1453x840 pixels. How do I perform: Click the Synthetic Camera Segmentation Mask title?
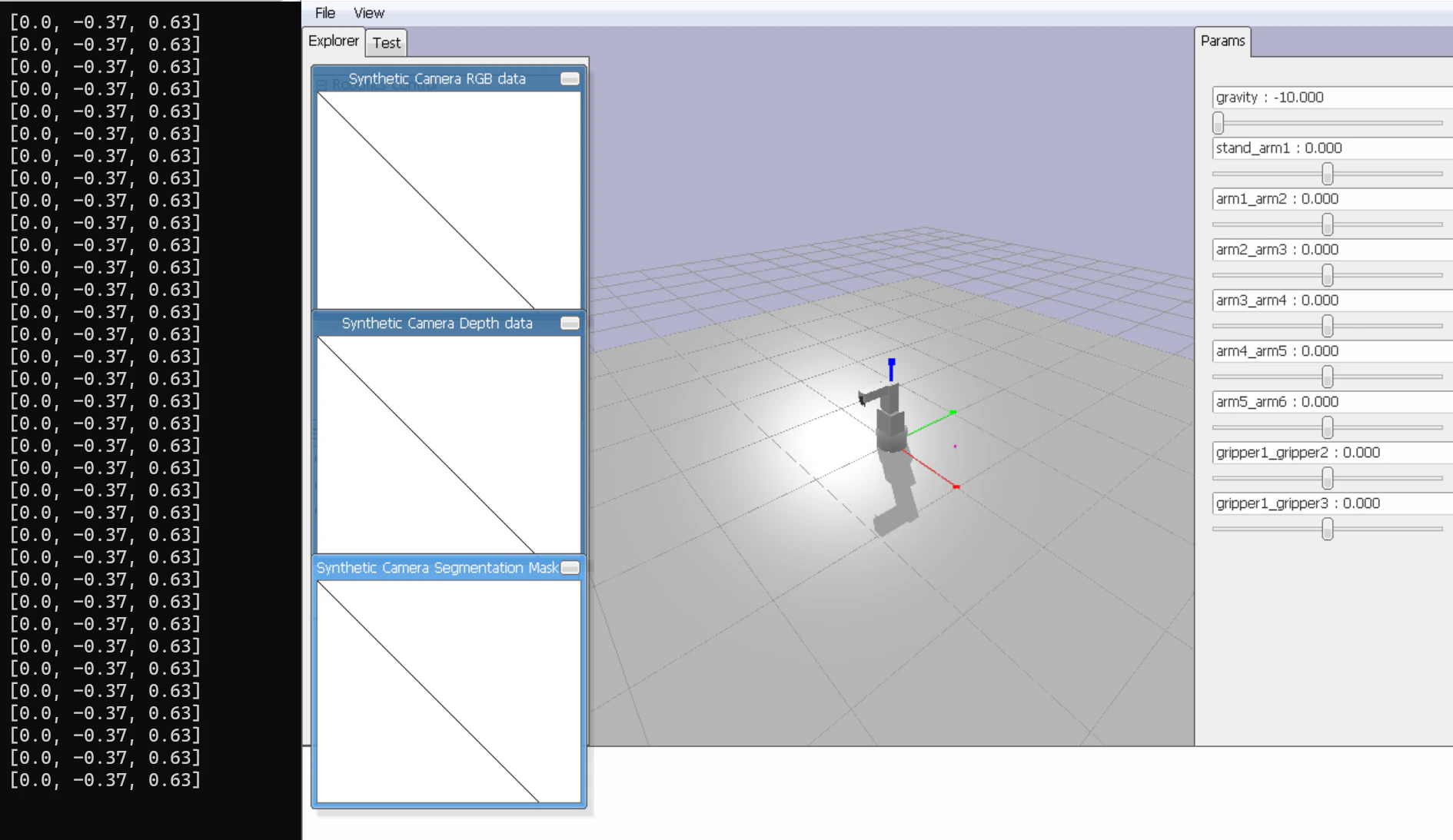tap(437, 568)
